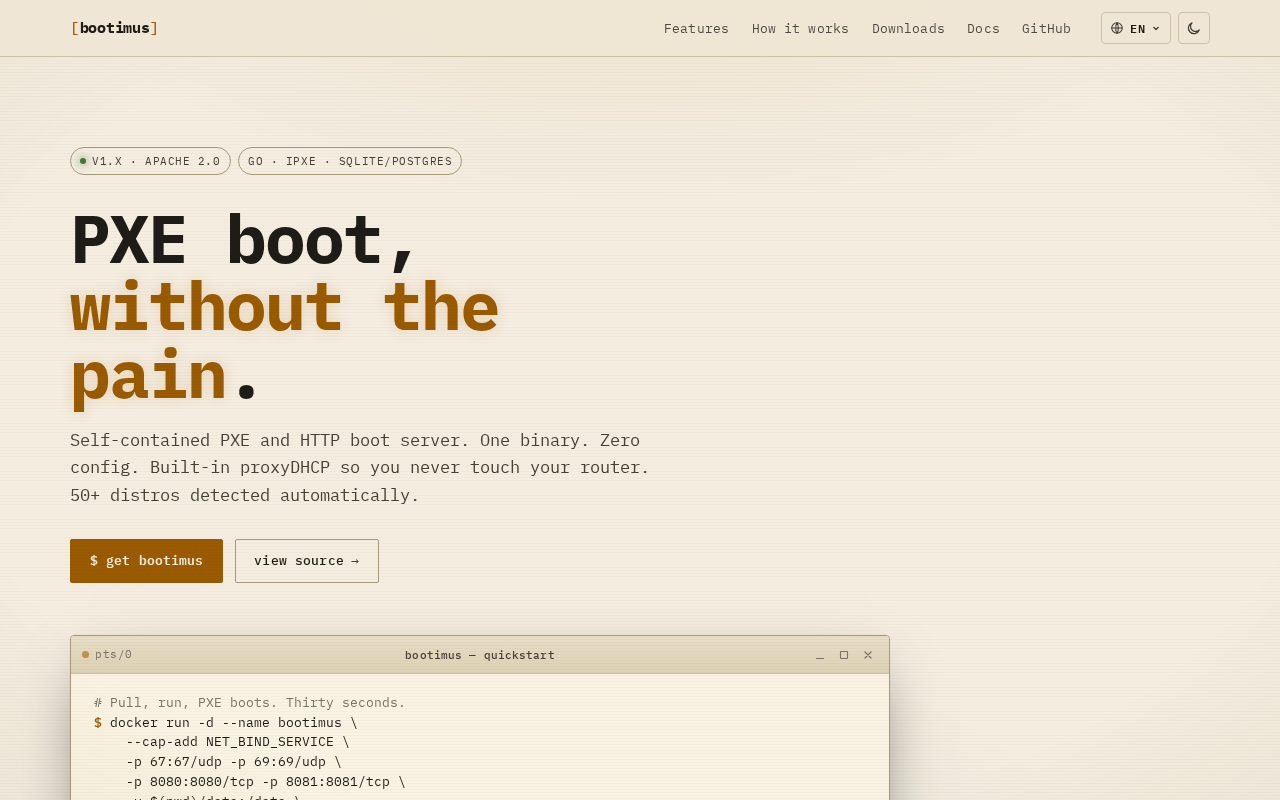Open the Features nav link
1280x800 pixels.
(696, 28)
